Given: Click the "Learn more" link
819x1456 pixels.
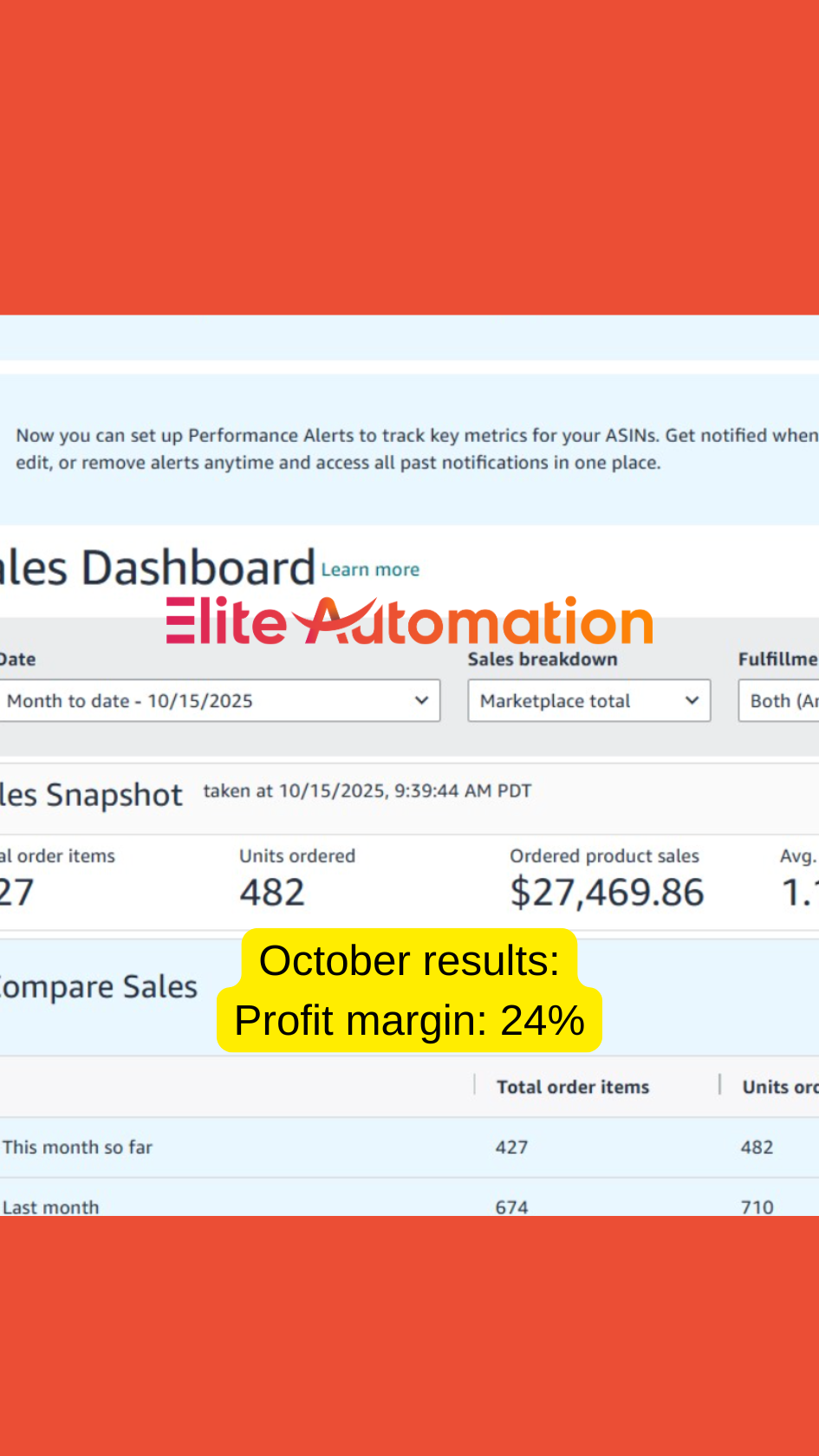Looking at the screenshot, I should [x=370, y=569].
